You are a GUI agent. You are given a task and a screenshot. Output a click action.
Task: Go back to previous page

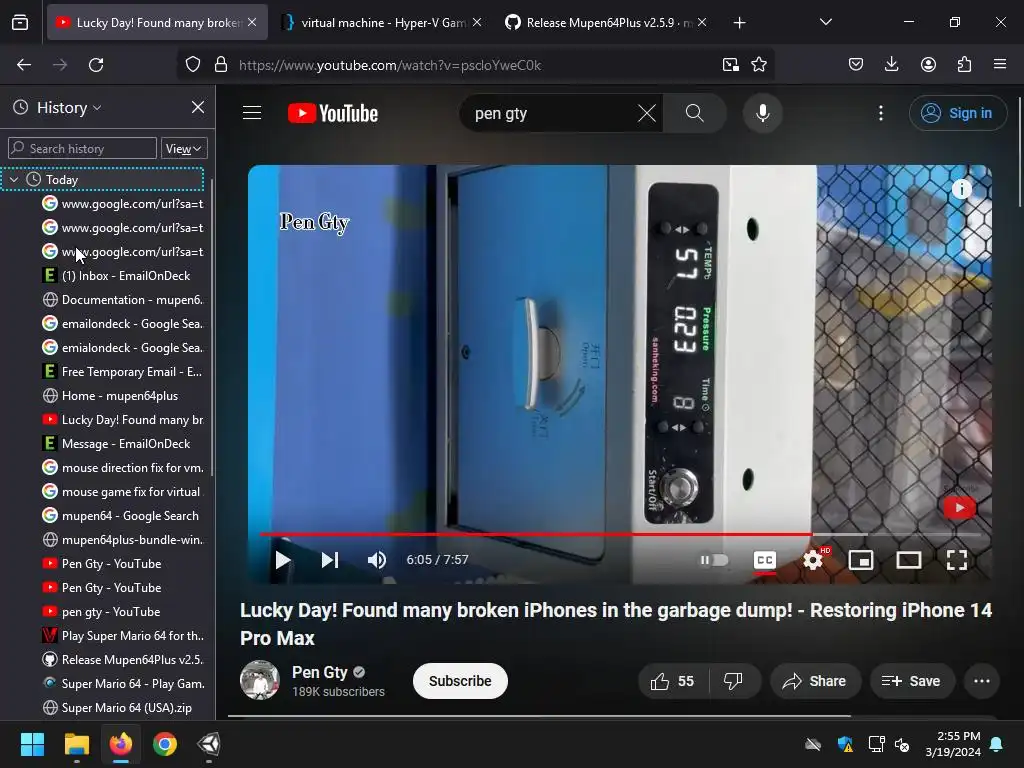click(x=24, y=65)
